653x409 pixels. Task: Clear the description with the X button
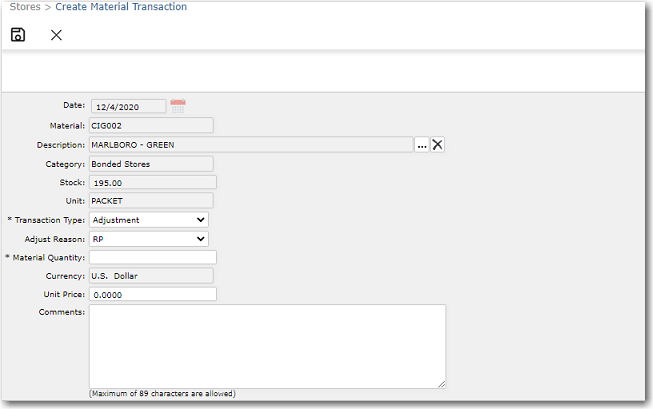437,145
